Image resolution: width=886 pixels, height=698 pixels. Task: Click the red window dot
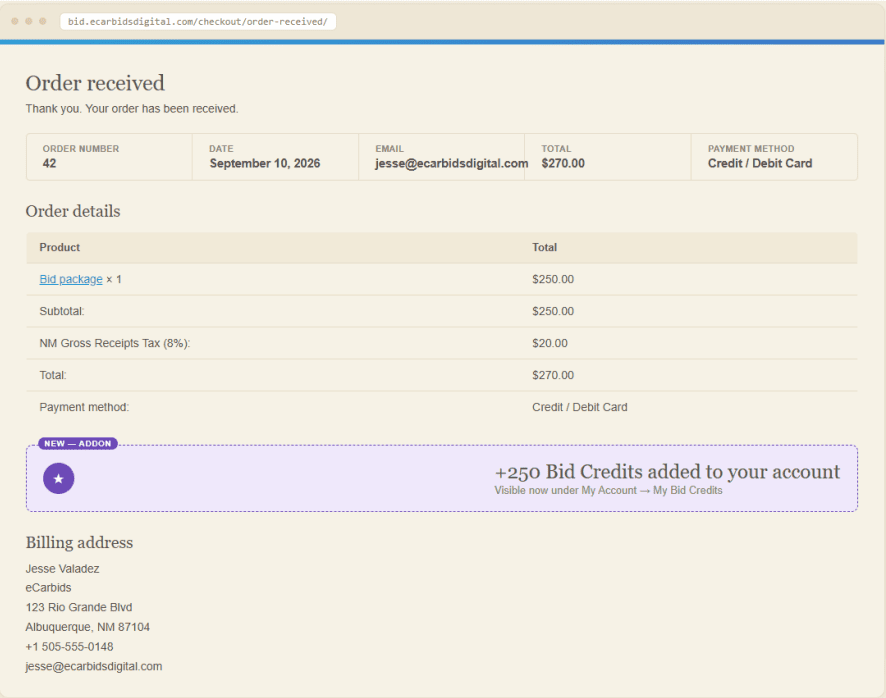pyautogui.click(x=15, y=21)
